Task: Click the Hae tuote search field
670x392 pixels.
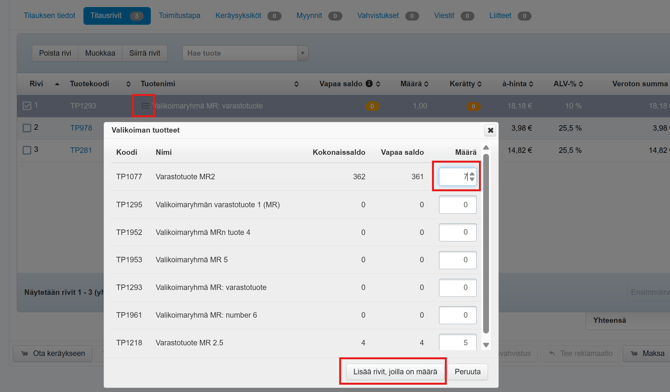Action: (x=240, y=53)
